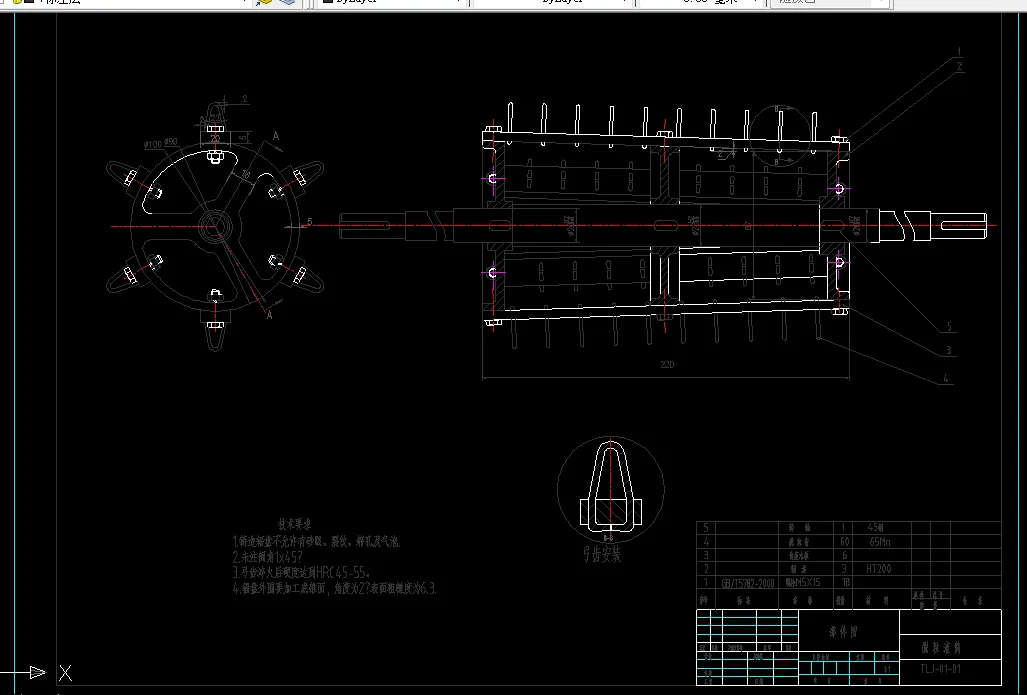The image size is (1027, 695).
Task: Click quantity 18 in parts table
Action: point(845,582)
